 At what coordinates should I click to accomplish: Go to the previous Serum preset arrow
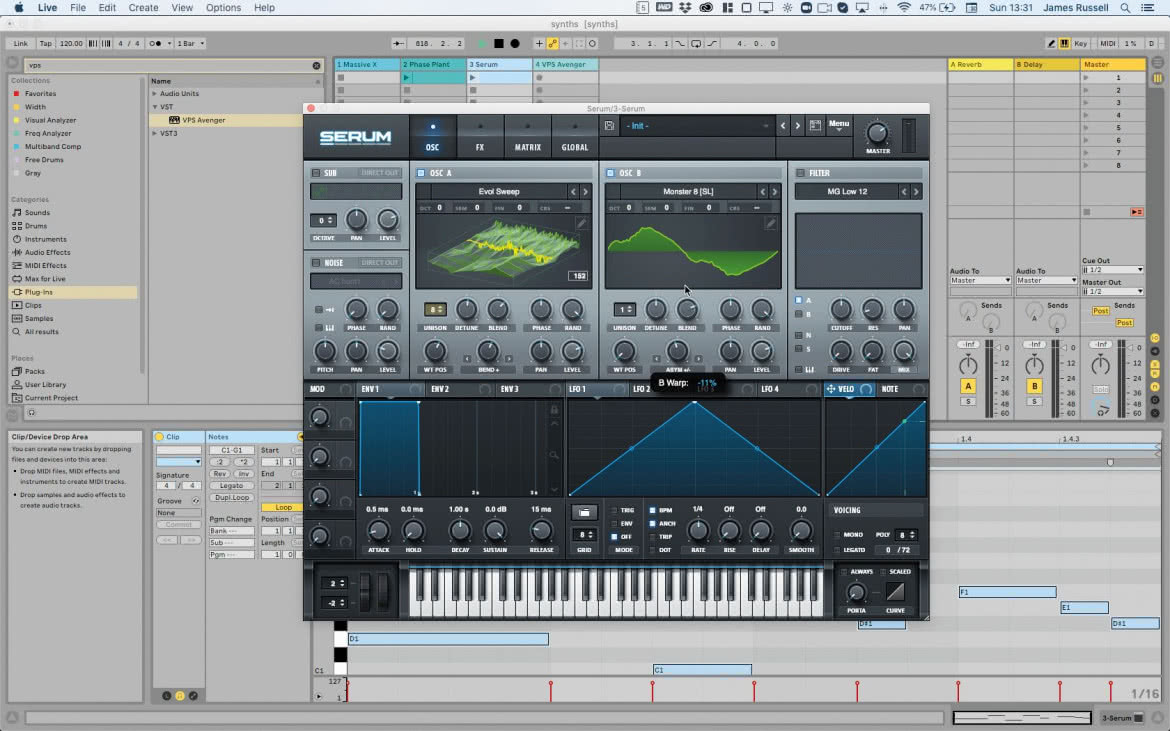(x=783, y=126)
